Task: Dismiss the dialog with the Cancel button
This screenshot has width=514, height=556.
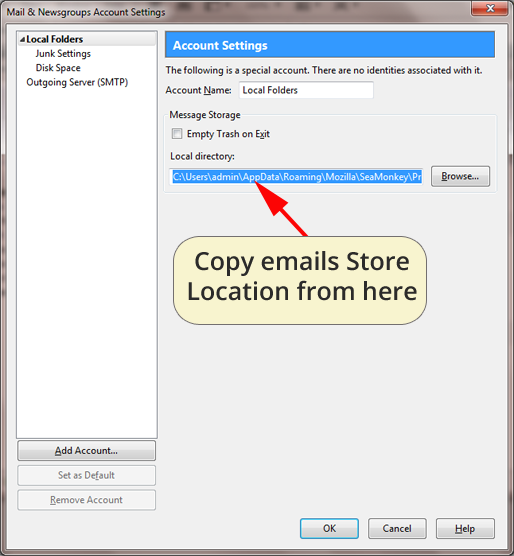Action: pos(397,529)
